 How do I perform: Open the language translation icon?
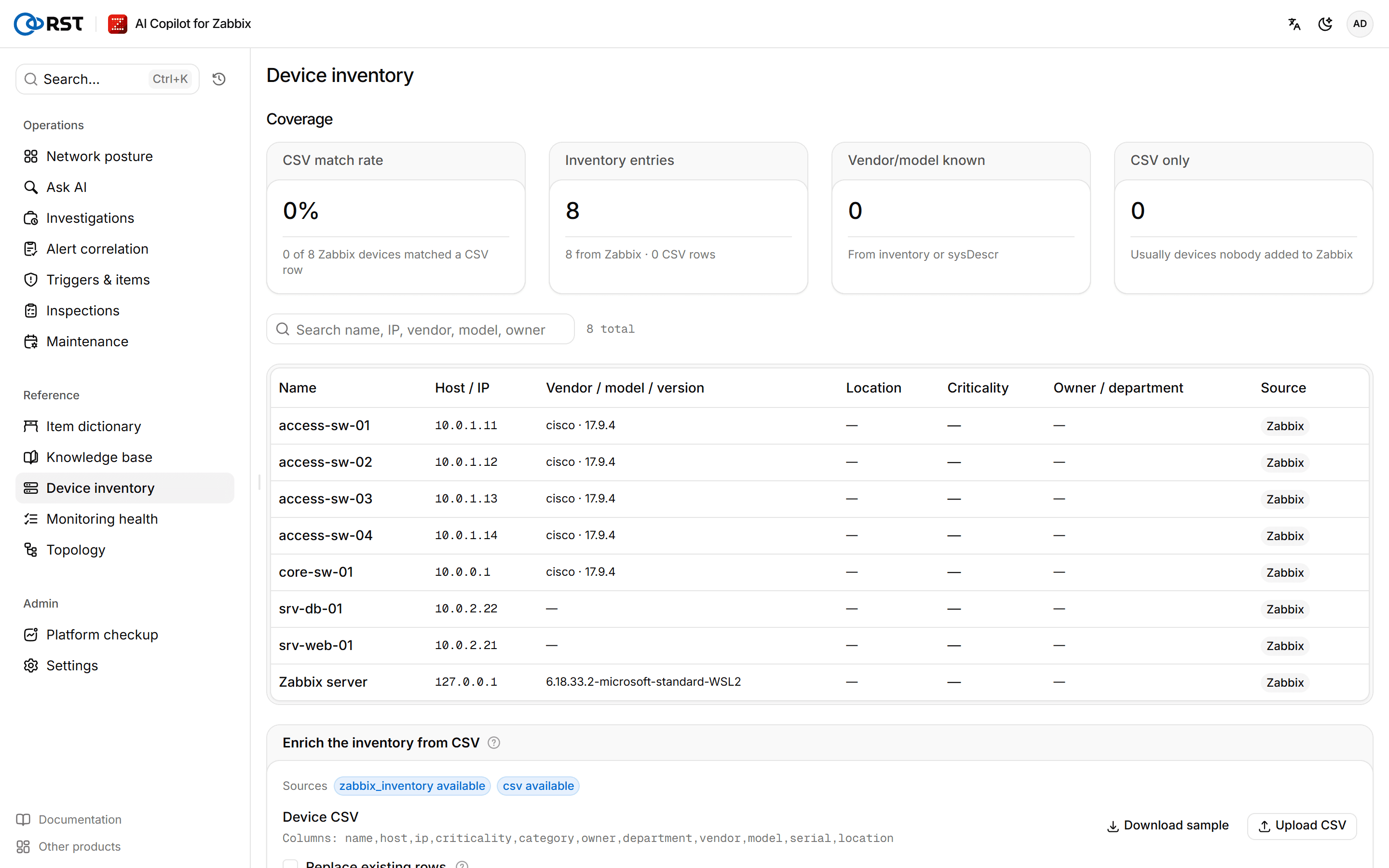[1294, 24]
